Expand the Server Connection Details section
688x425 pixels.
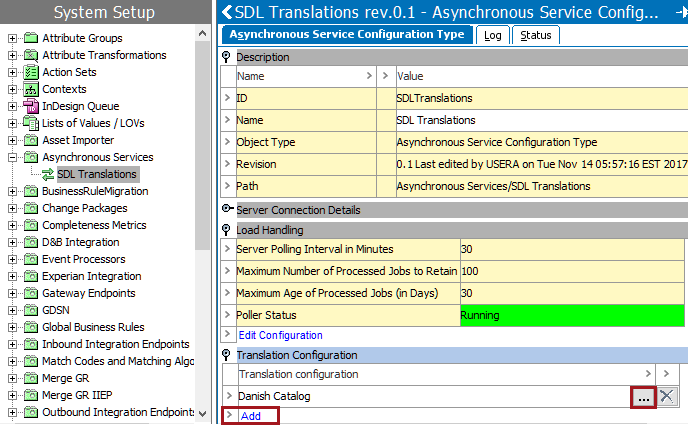coord(227,210)
